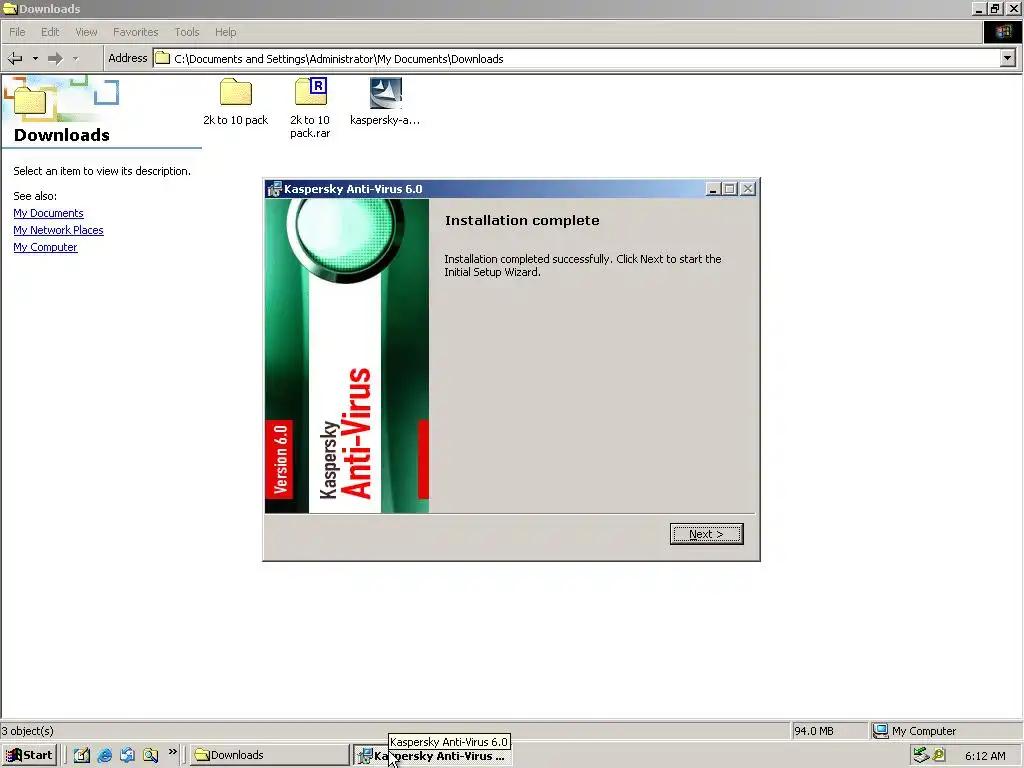Follow the My Network Places link
1024x768 pixels.
click(x=58, y=230)
